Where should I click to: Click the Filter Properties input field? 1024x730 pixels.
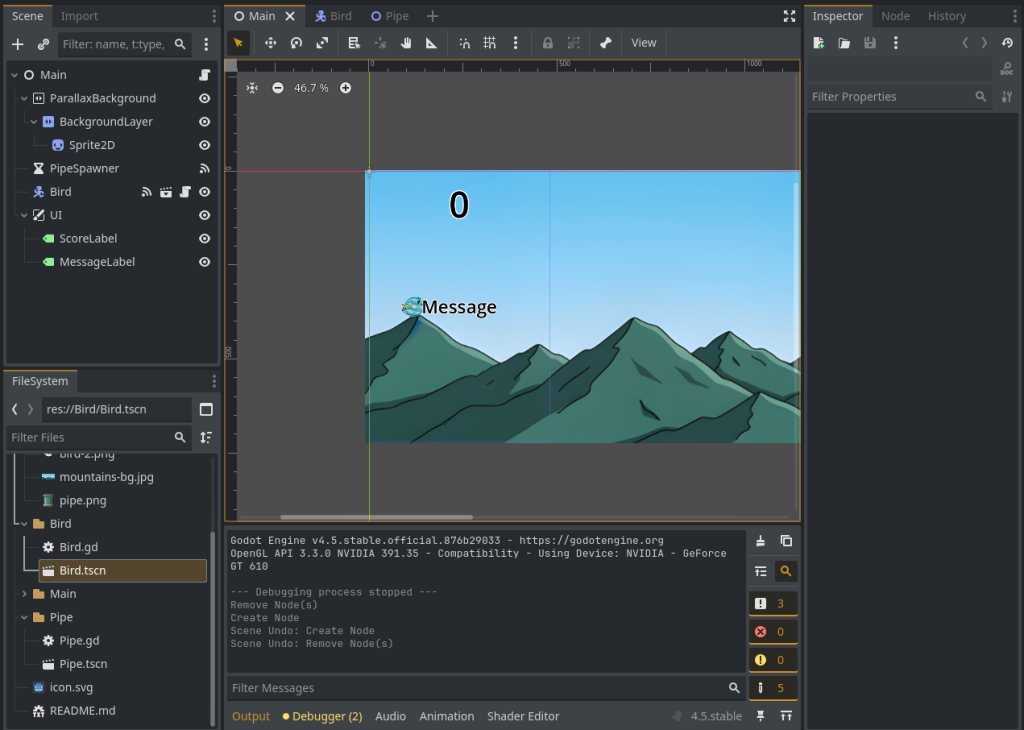(x=890, y=97)
